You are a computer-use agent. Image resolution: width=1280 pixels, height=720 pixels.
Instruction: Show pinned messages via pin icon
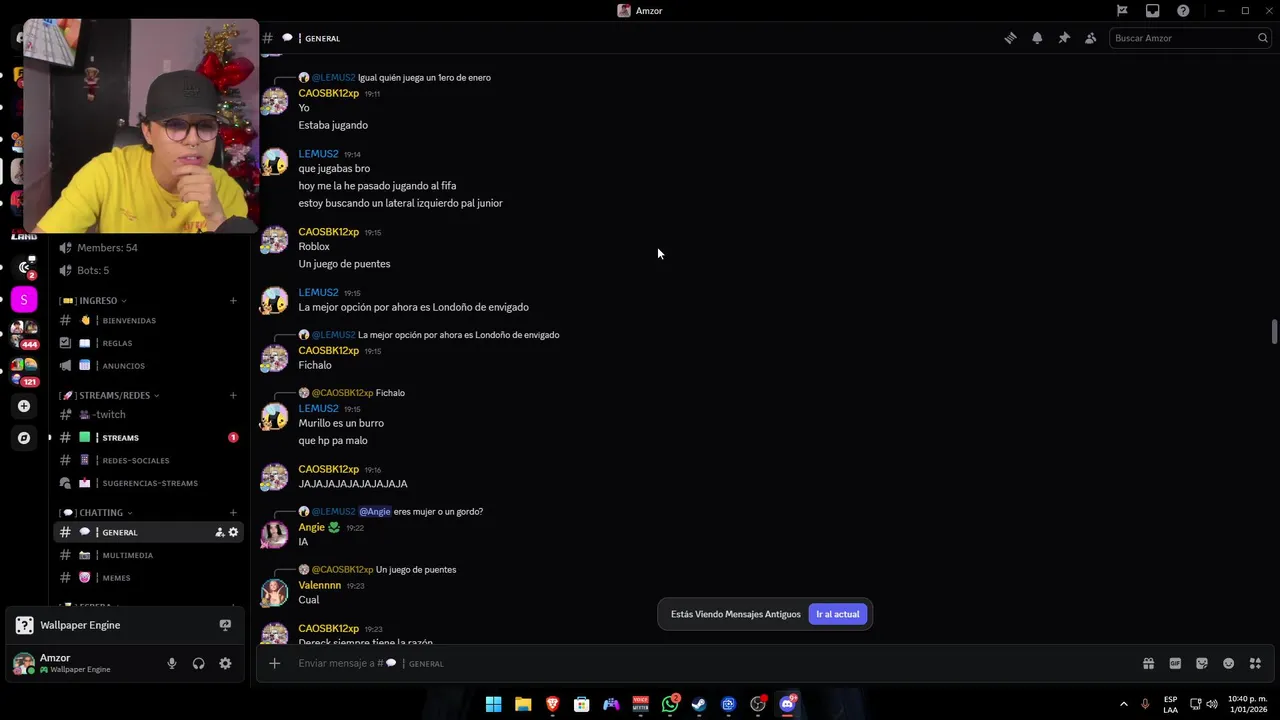click(1064, 38)
